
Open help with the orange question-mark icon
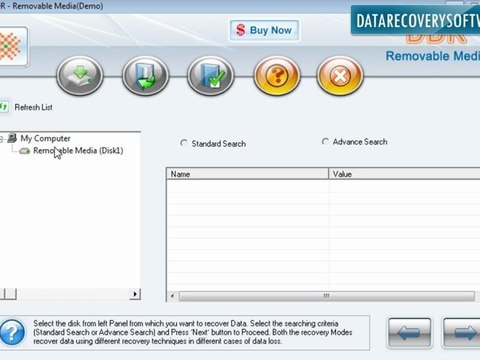(x=277, y=76)
